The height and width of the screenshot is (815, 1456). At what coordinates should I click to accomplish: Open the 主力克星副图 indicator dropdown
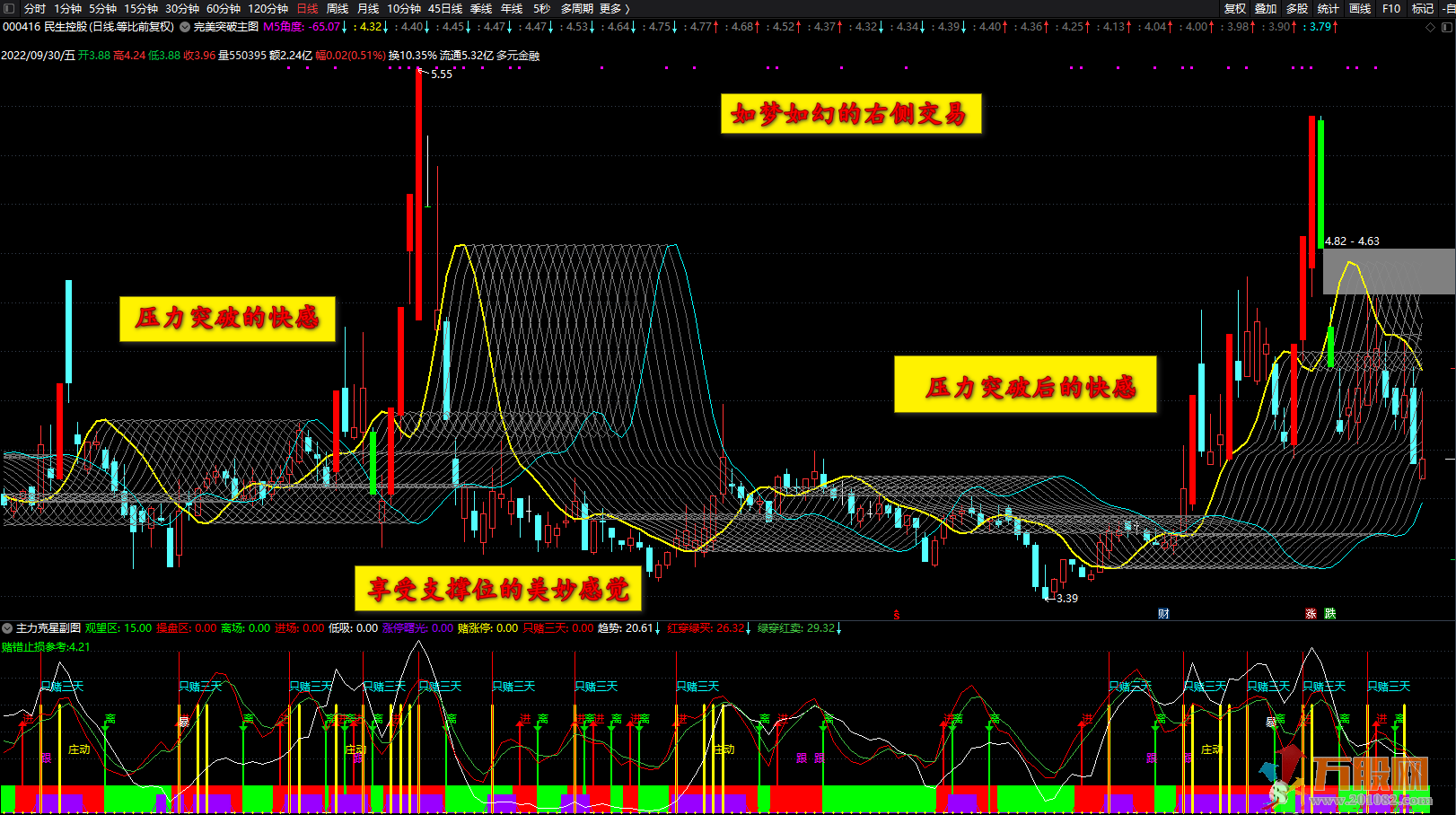7,628
